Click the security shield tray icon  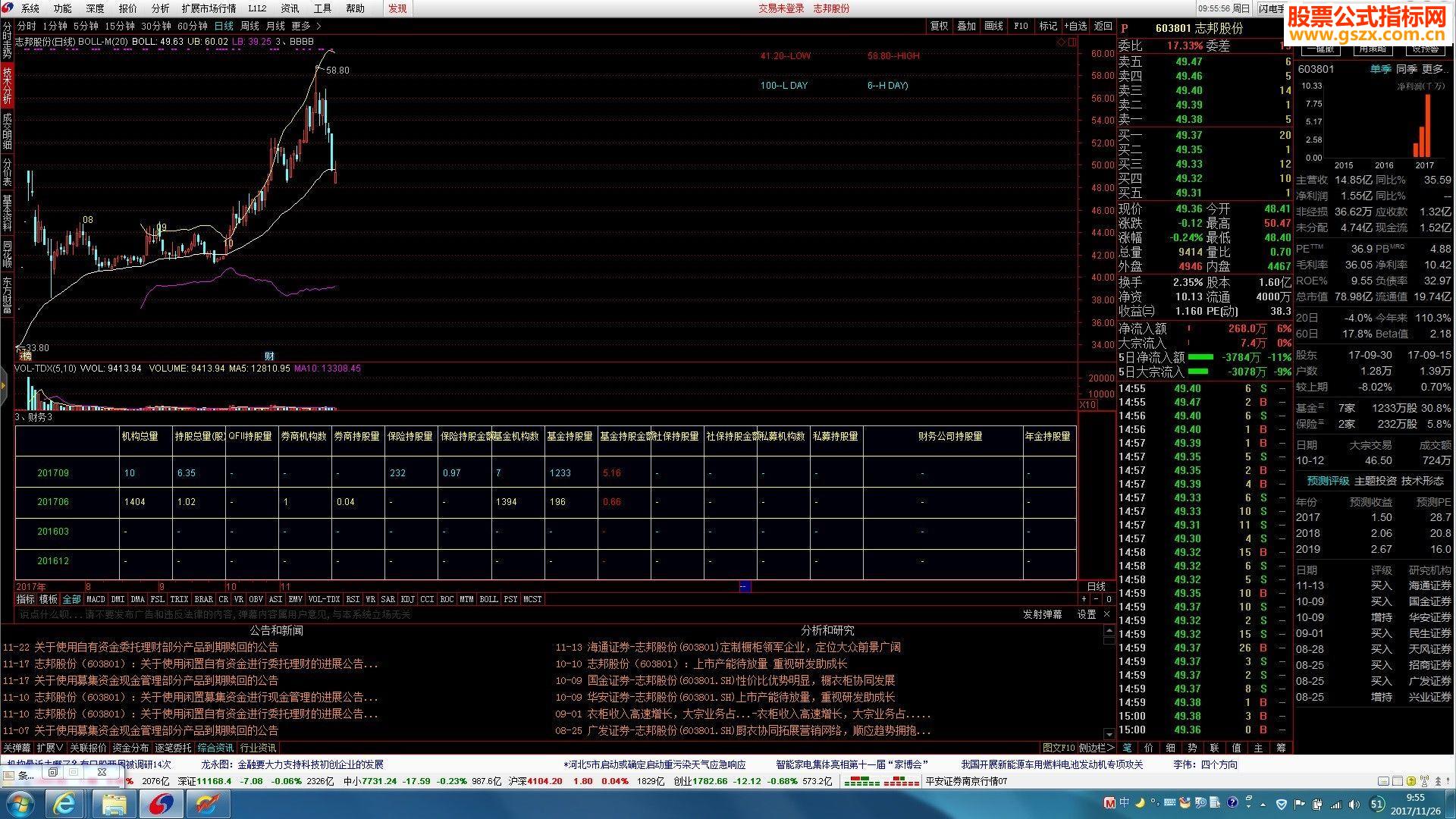(1282, 804)
